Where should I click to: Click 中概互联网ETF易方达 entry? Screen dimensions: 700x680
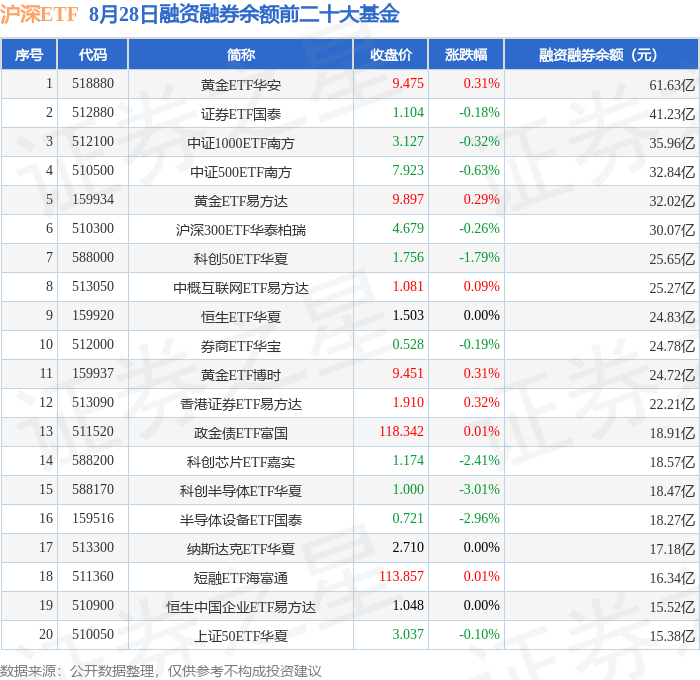click(241, 288)
